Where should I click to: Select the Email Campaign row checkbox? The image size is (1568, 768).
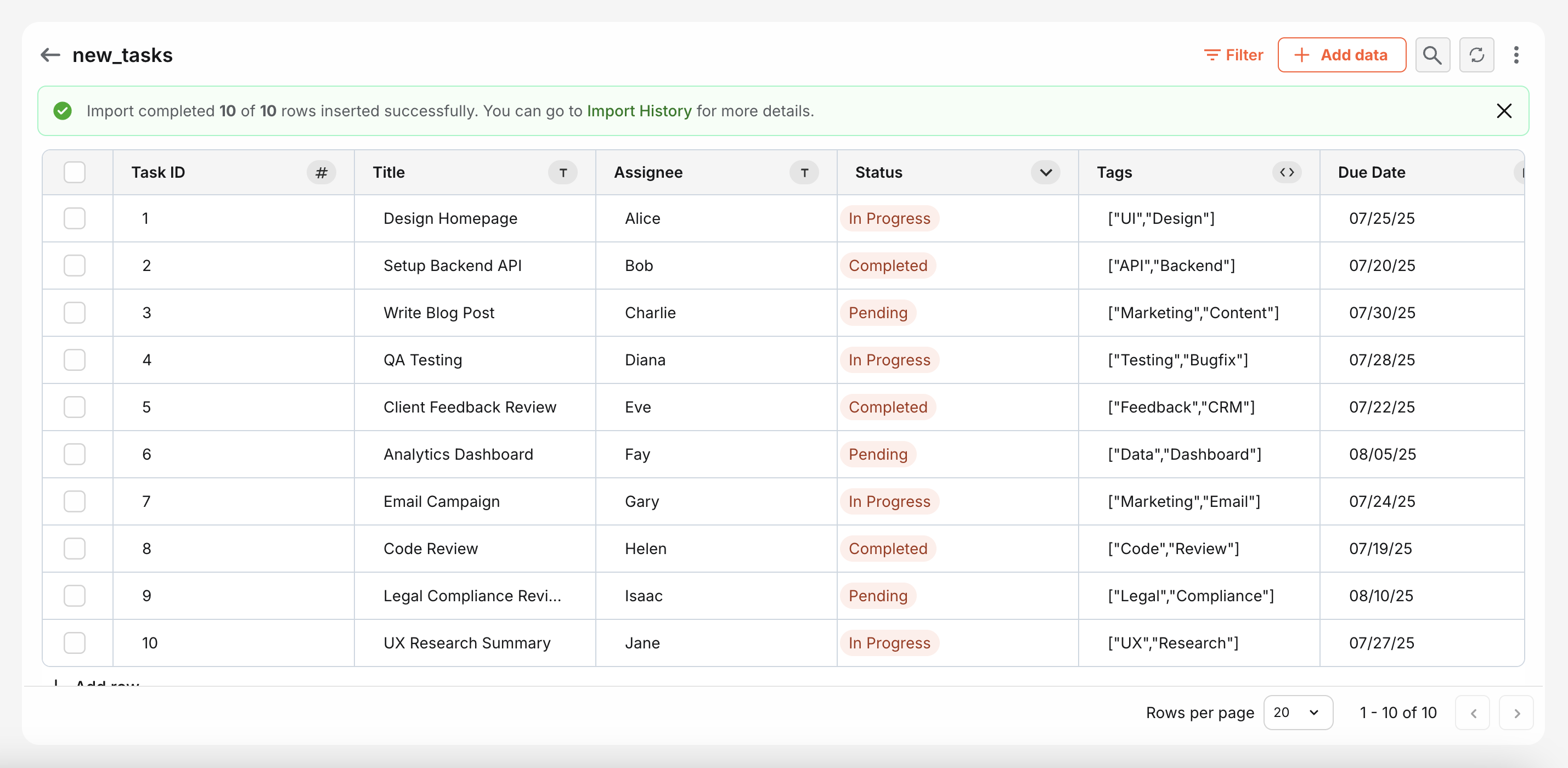75,501
